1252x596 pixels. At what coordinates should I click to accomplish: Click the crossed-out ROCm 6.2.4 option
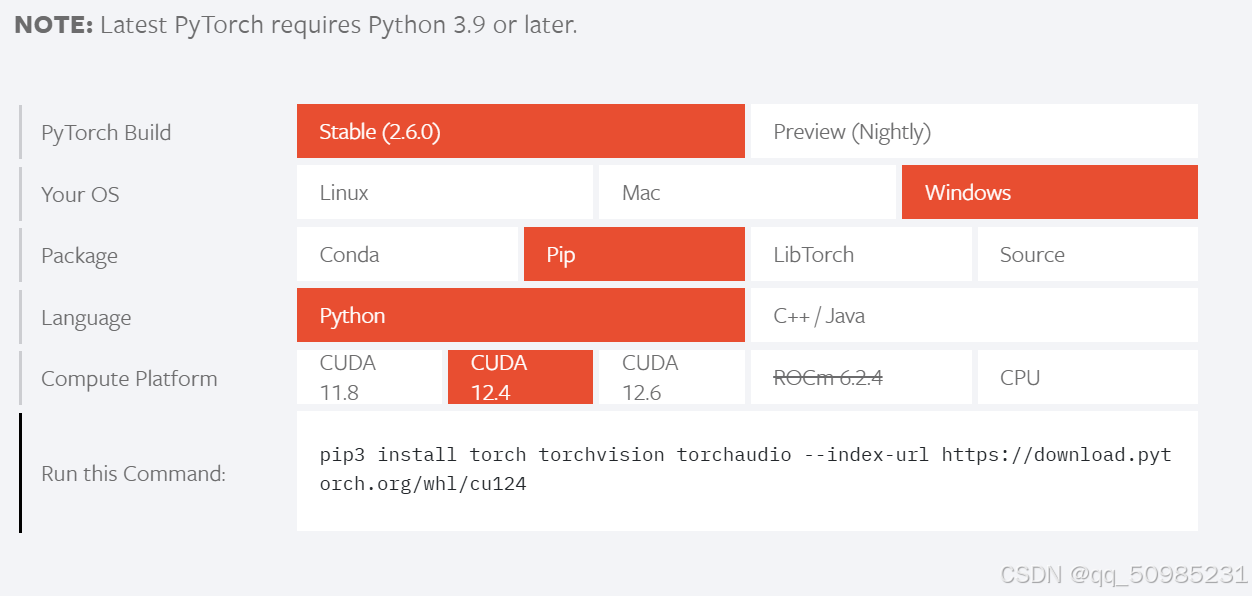pos(861,377)
